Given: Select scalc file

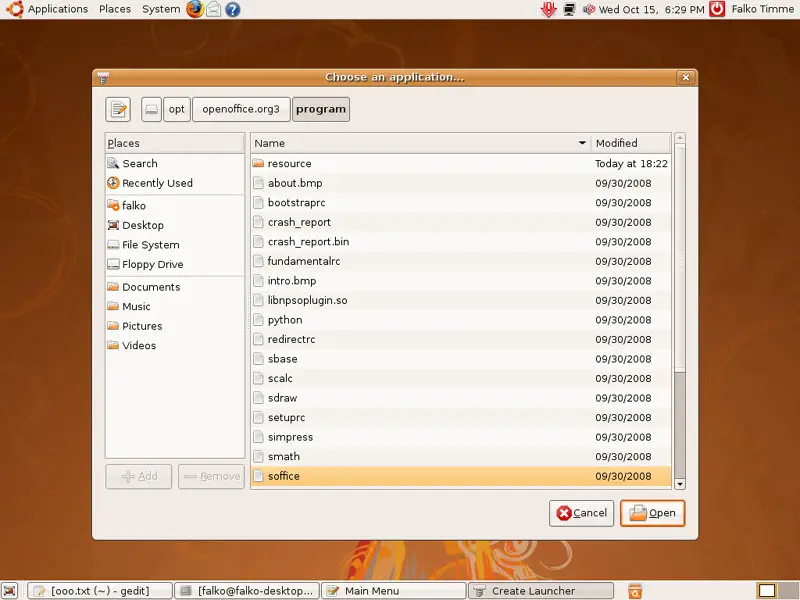Looking at the screenshot, I should coord(461,378).
